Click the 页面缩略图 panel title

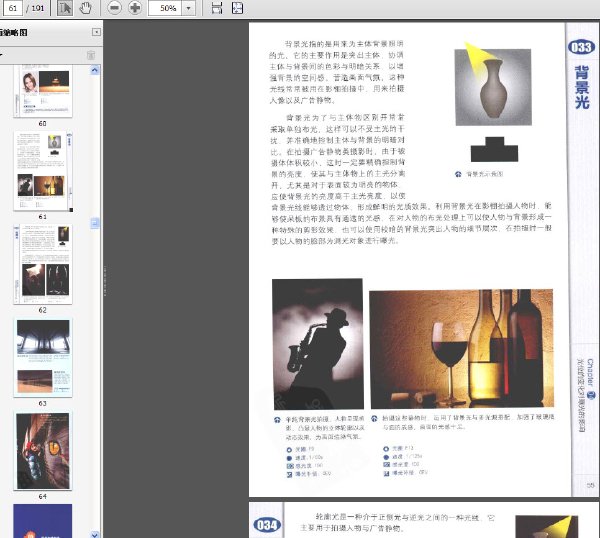pyautogui.click(x=14, y=33)
